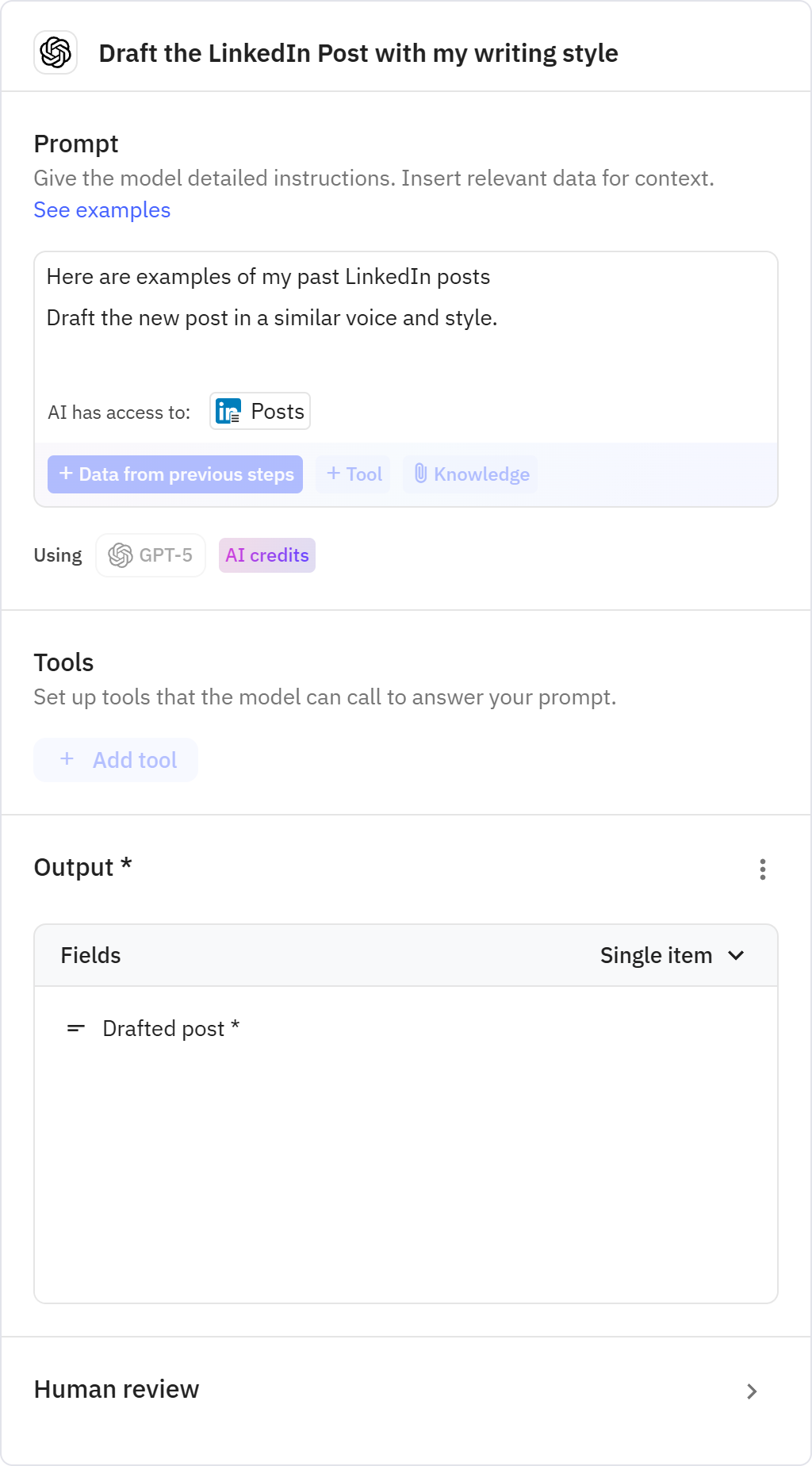Select the Prompt section heading
812x1466 pixels.
75,144
